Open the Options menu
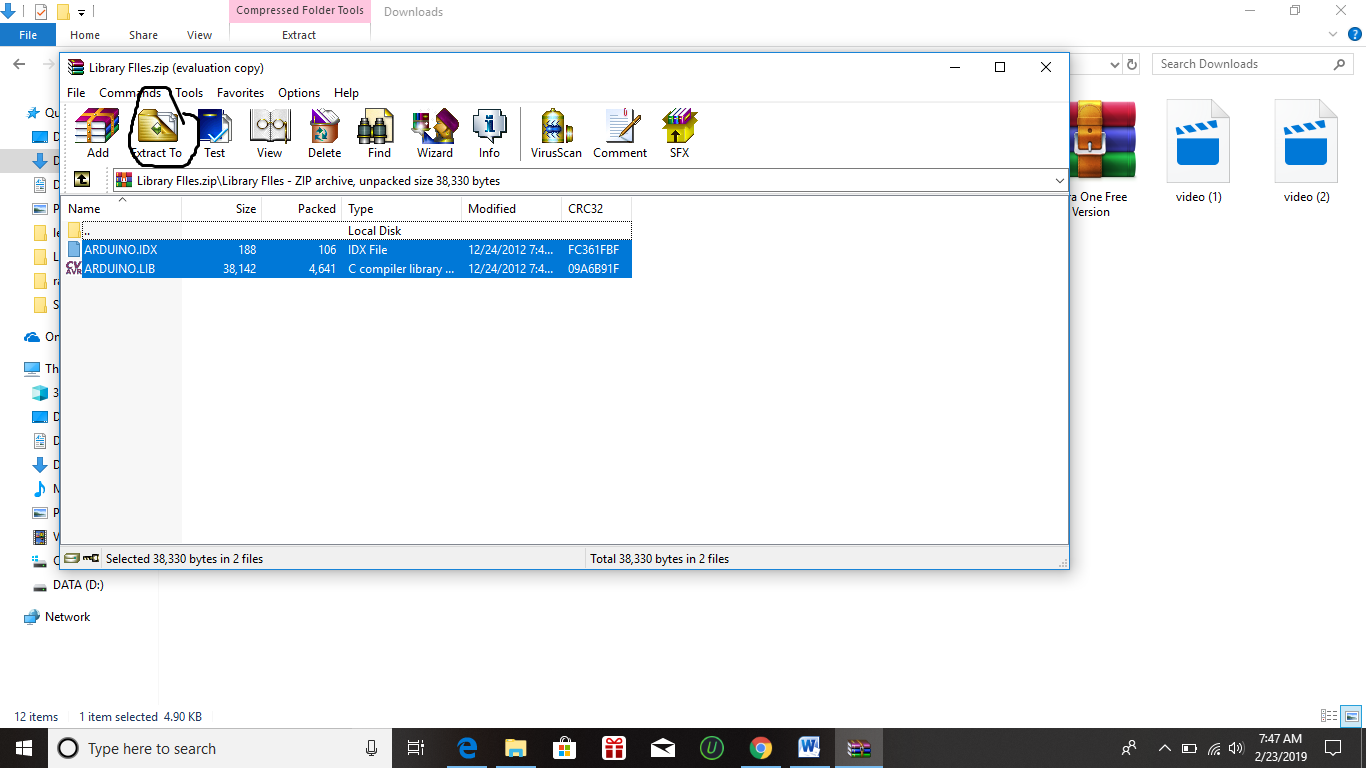1366x768 pixels. pos(299,93)
